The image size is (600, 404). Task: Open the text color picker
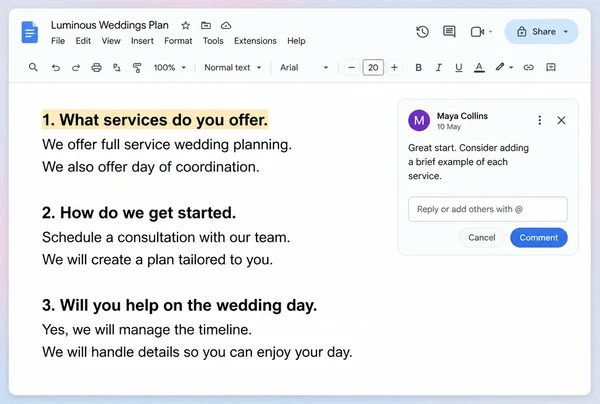[479, 68]
